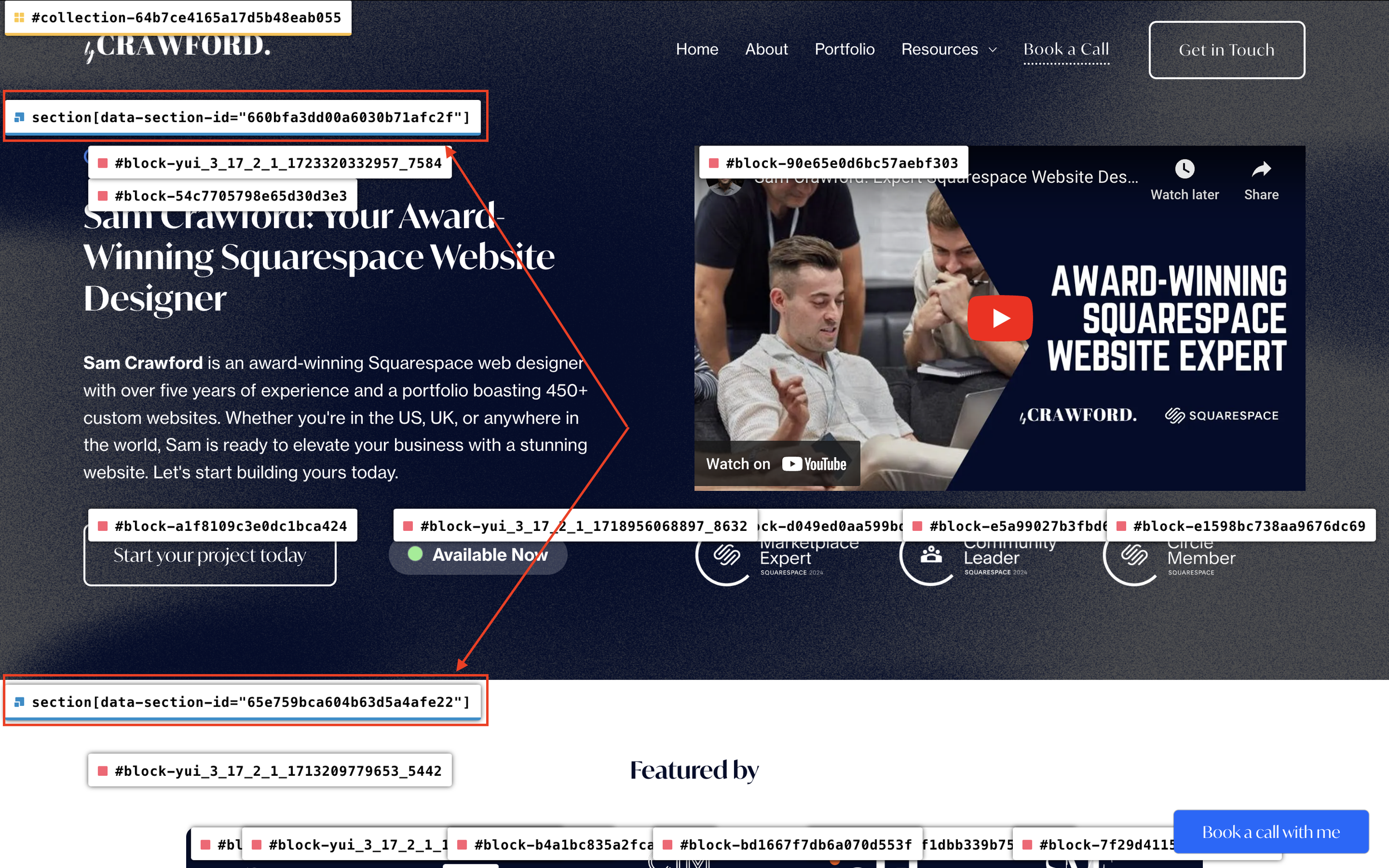Play the YouTube video
This screenshot has width=1389, height=868.
[x=999, y=318]
